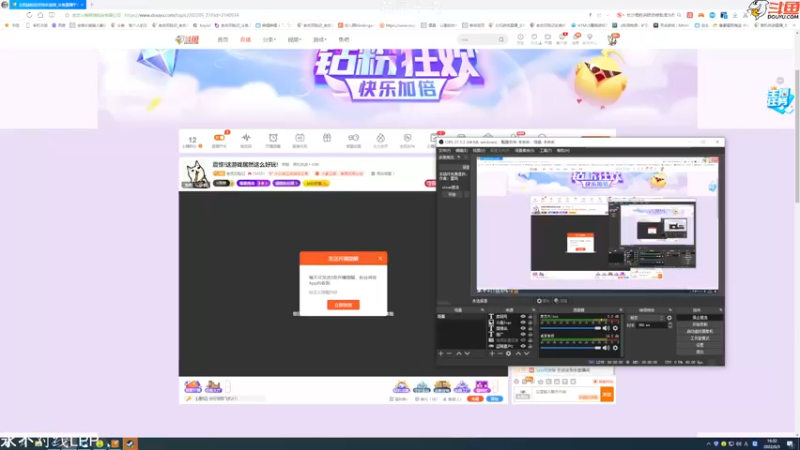Click 开始录制 in OBS controls
Image resolution: width=800 pixels, height=450 pixels.
pos(699,324)
